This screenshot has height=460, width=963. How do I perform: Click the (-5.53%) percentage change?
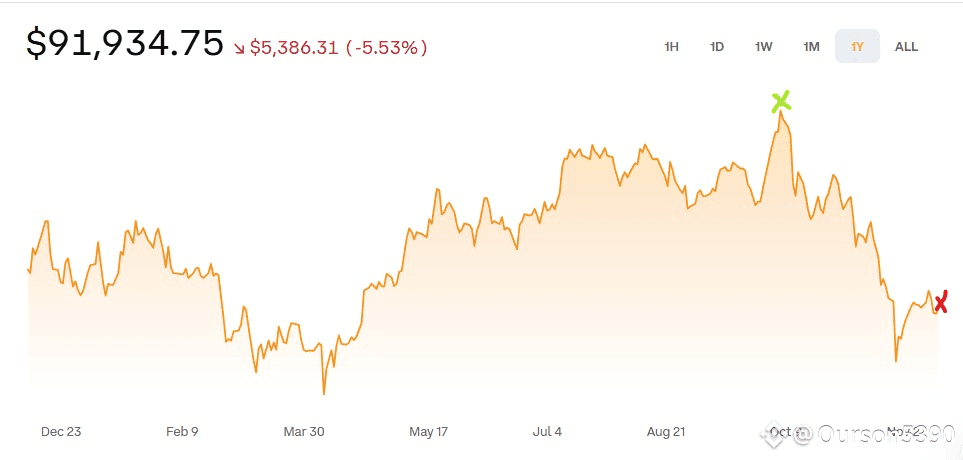point(386,47)
